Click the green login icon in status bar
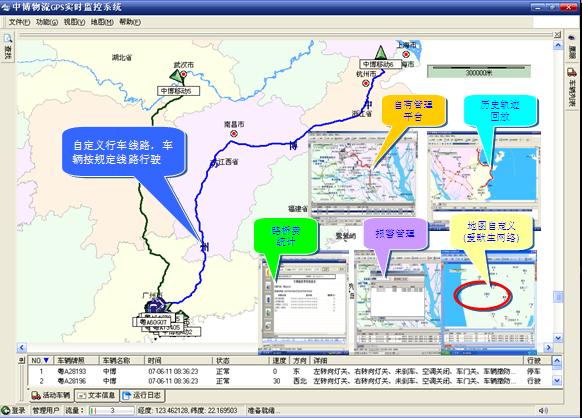Image resolution: width=582 pixels, height=418 pixels. coord(6,410)
